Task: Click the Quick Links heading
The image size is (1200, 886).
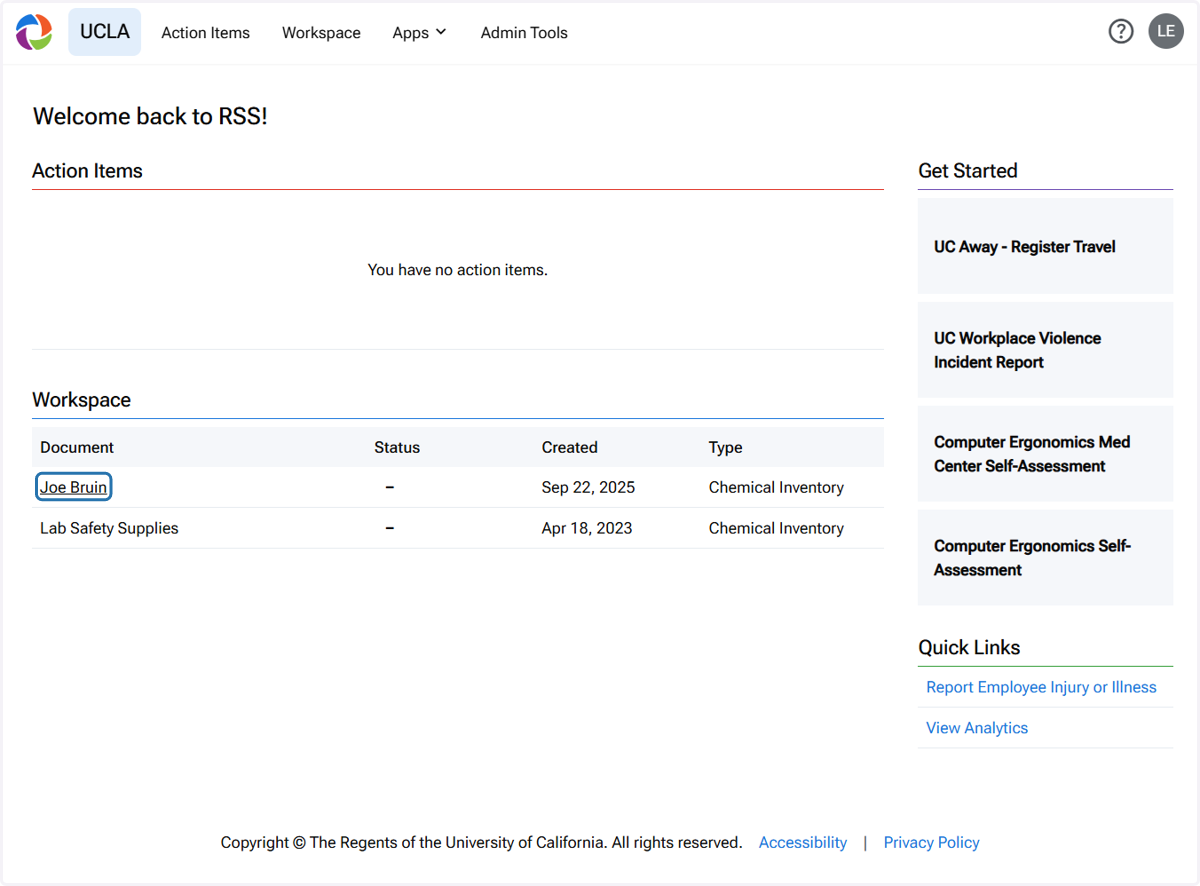Action: click(969, 647)
